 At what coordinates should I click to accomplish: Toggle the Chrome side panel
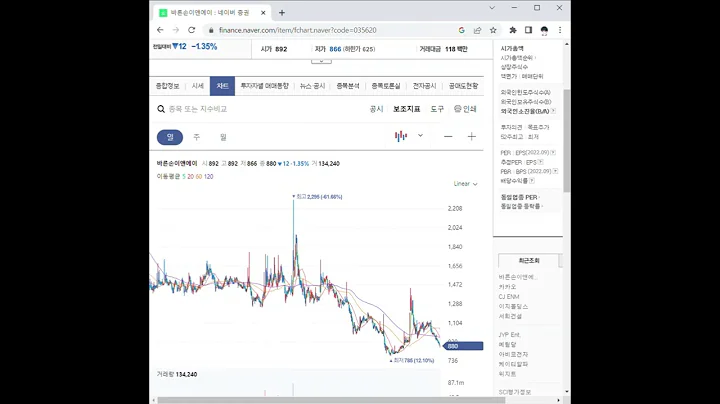(529, 30)
